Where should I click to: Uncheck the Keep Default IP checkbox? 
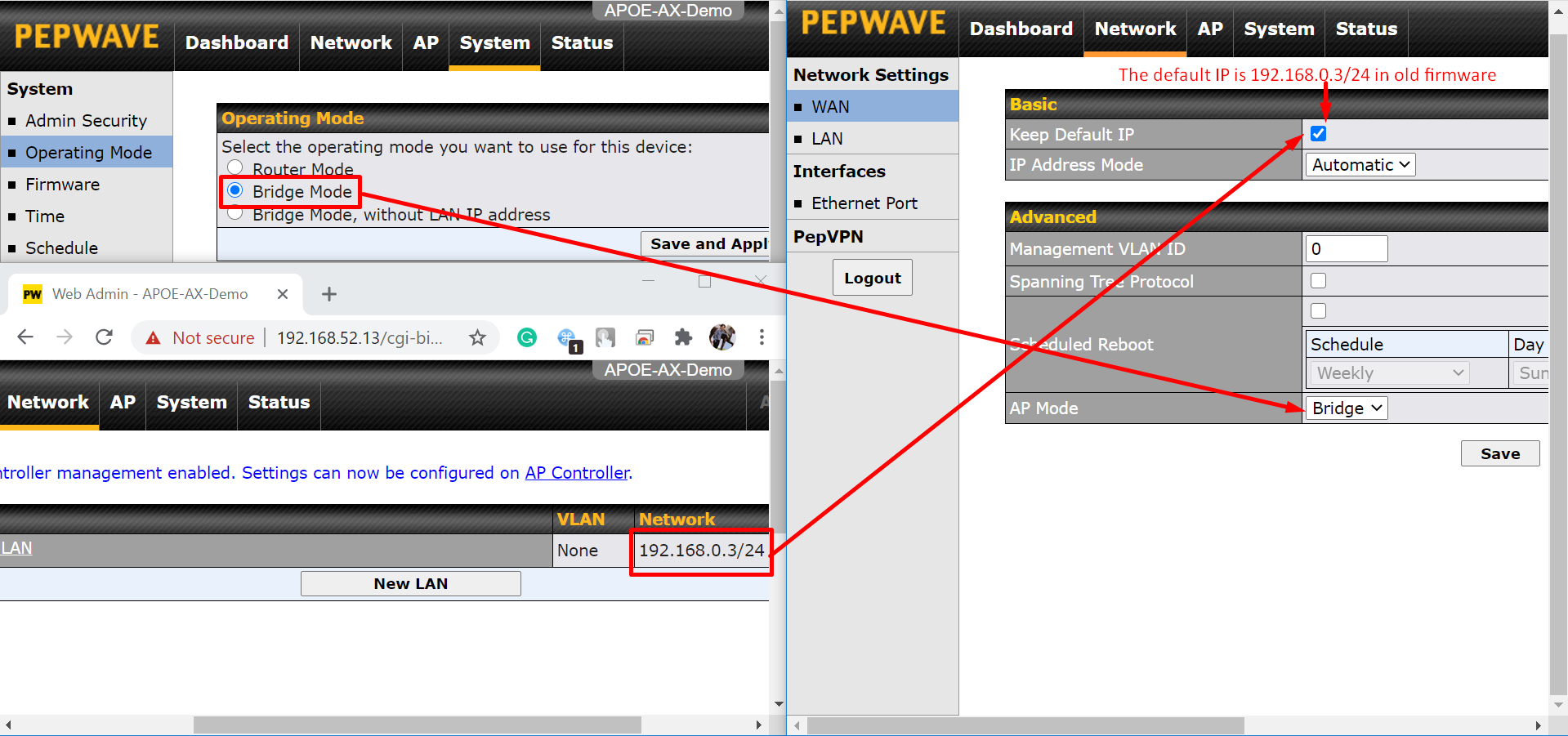(x=1318, y=134)
